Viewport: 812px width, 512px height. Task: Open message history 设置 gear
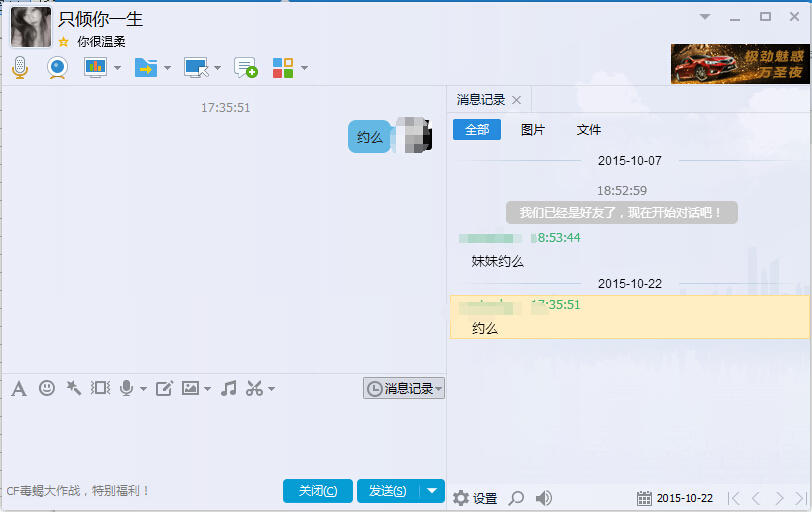(x=475, y=498)
